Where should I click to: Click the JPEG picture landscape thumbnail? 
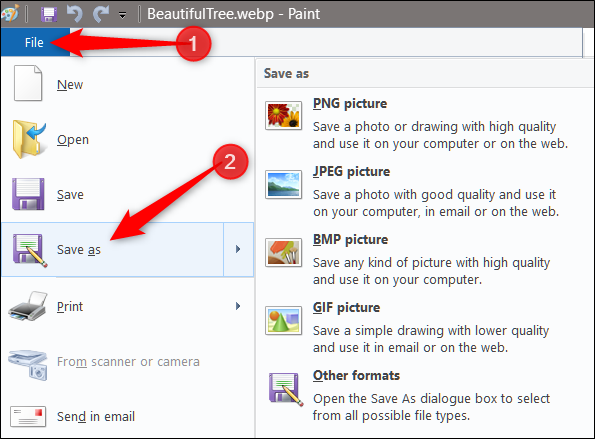(283, 184)
